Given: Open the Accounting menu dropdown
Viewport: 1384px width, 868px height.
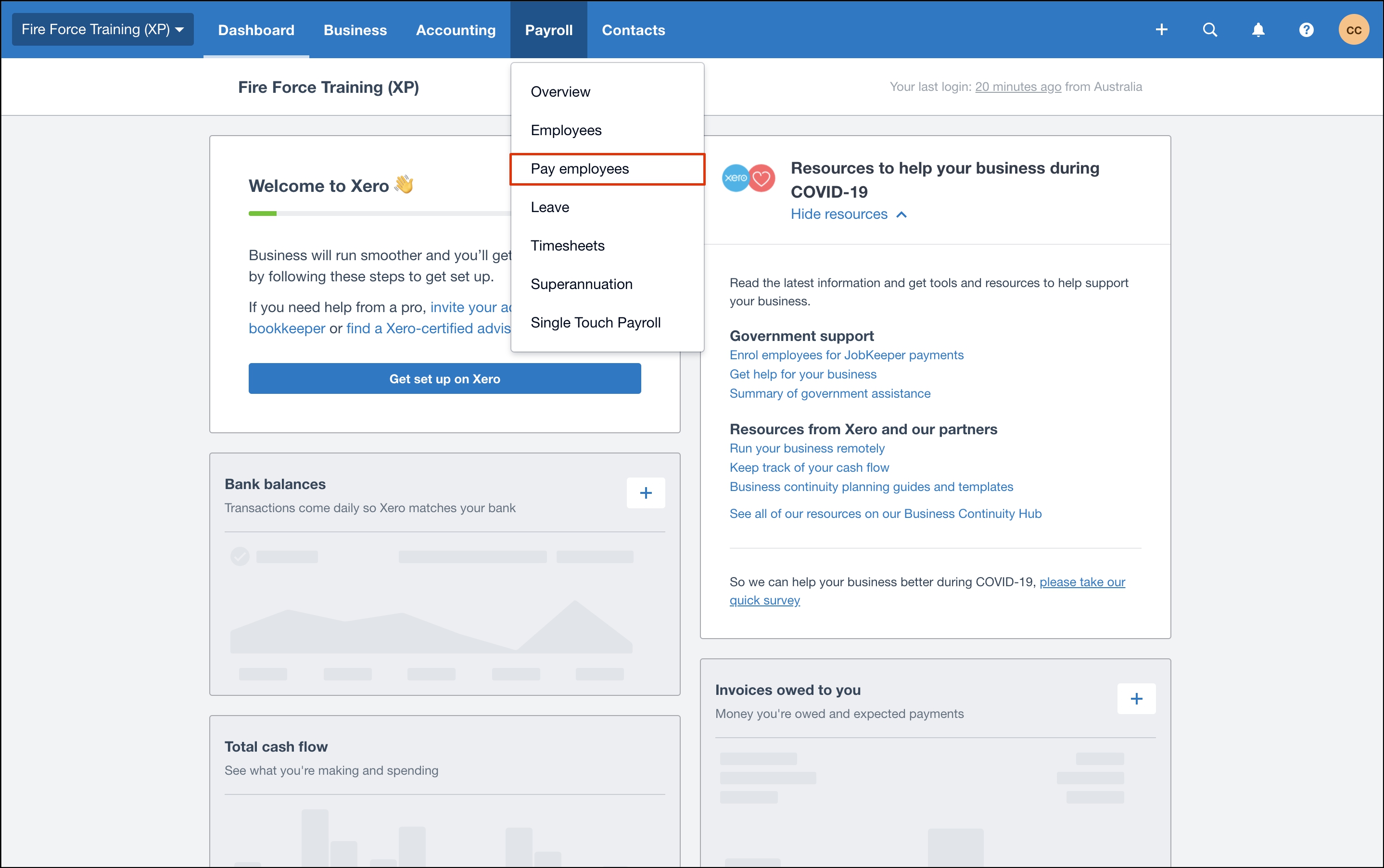Looking at the screenshot, I should 456,30.
